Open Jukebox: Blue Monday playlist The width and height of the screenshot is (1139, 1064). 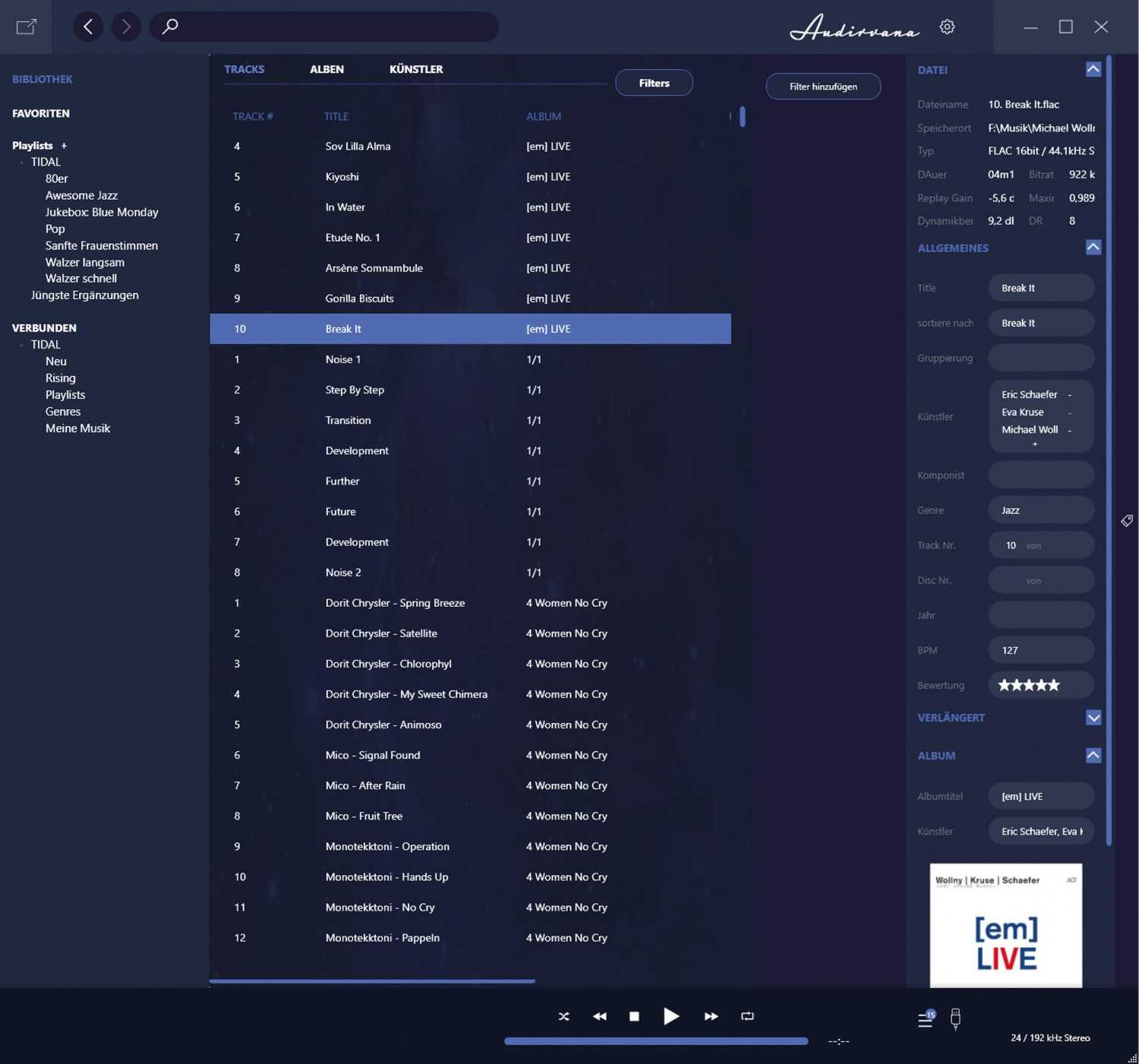102,212
